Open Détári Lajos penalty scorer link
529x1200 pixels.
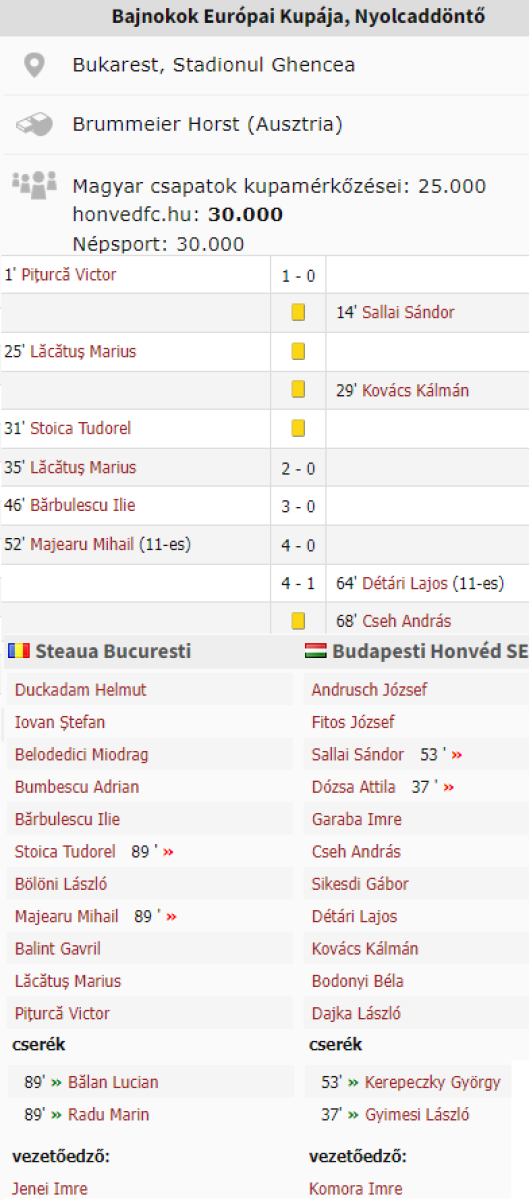tap(405, 583)
